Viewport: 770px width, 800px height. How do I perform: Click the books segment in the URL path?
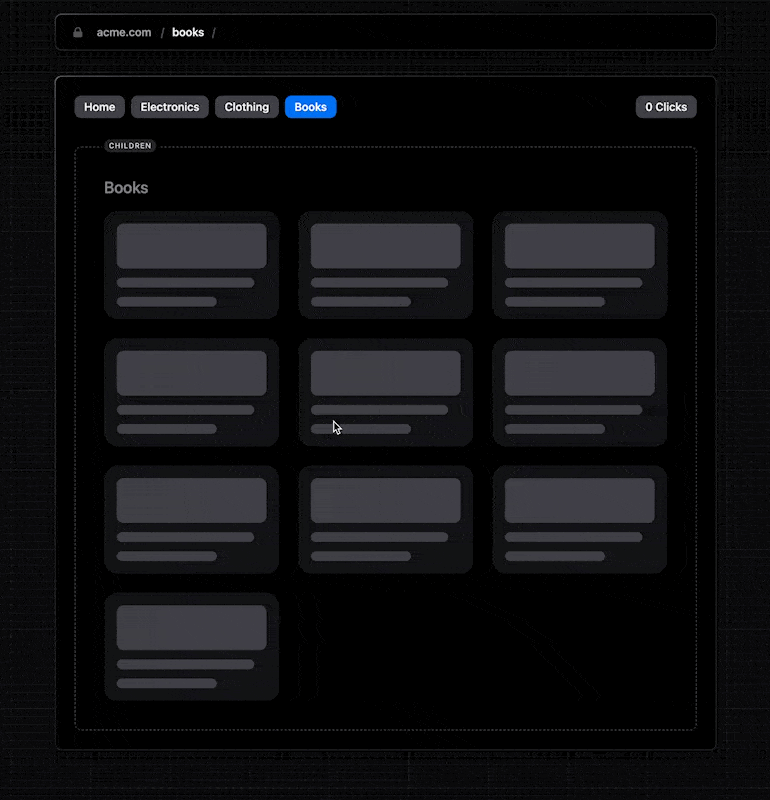click(x=188, y=32)
